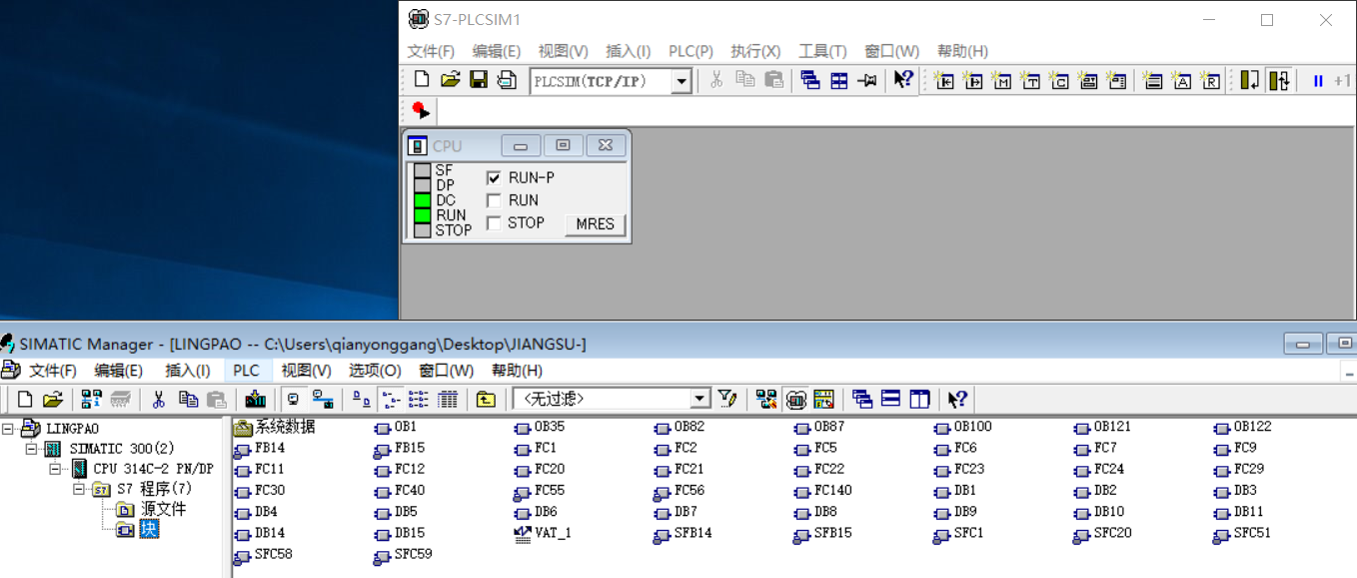Collapse the CPU 314C-2 PN/DP tree node
The width and height of the screenshot is (1357, 578).
pos(56,469)
